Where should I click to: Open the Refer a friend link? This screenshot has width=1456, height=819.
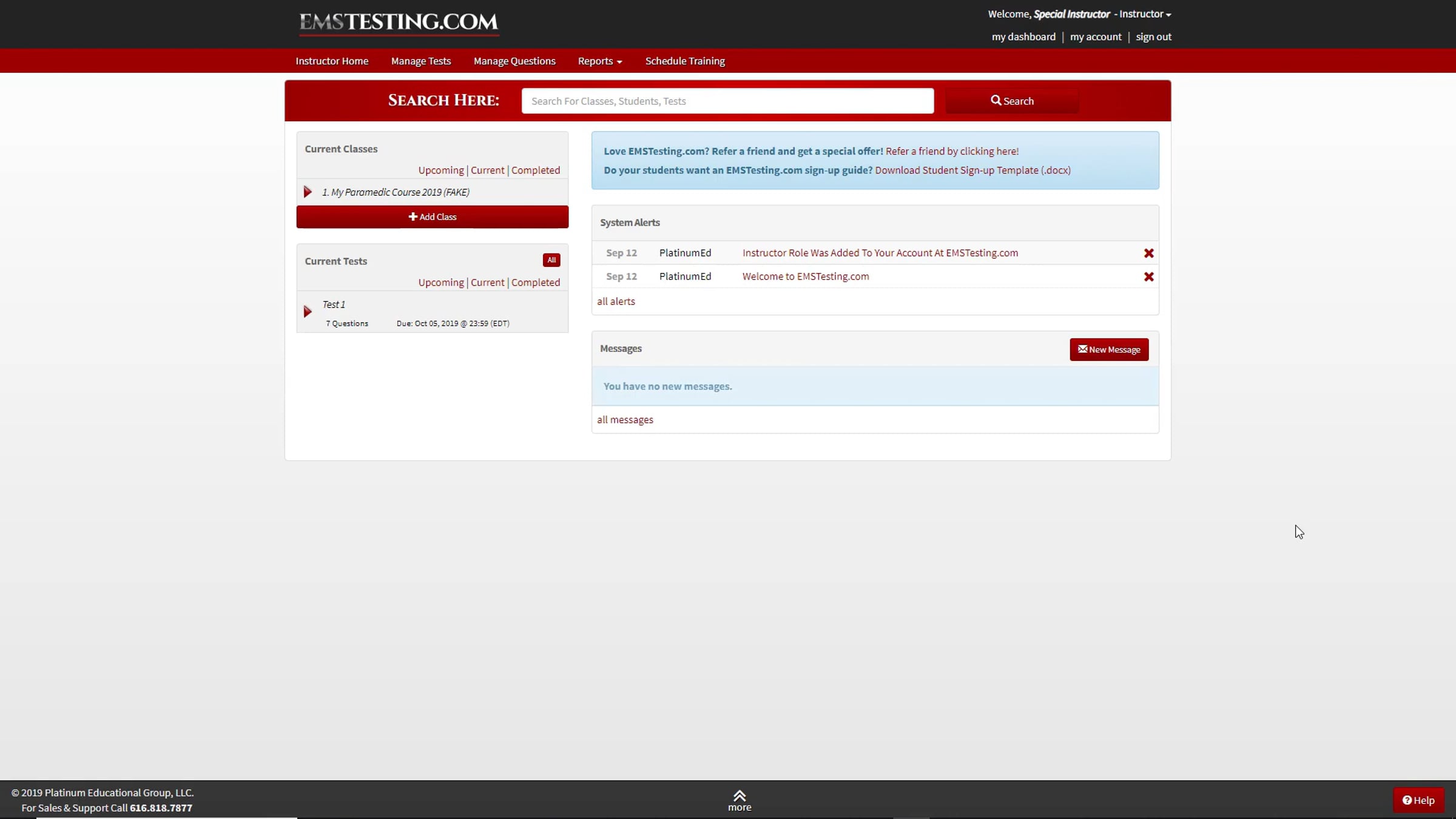click(952, 151)
